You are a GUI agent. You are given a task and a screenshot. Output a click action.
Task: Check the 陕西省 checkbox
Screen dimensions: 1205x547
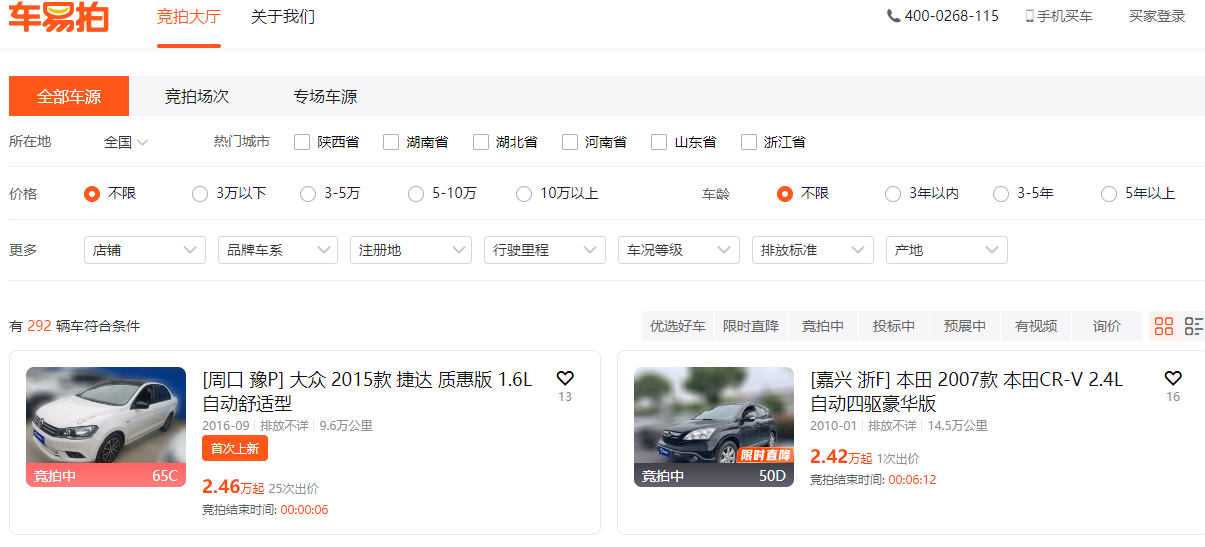tap(302, 142)
